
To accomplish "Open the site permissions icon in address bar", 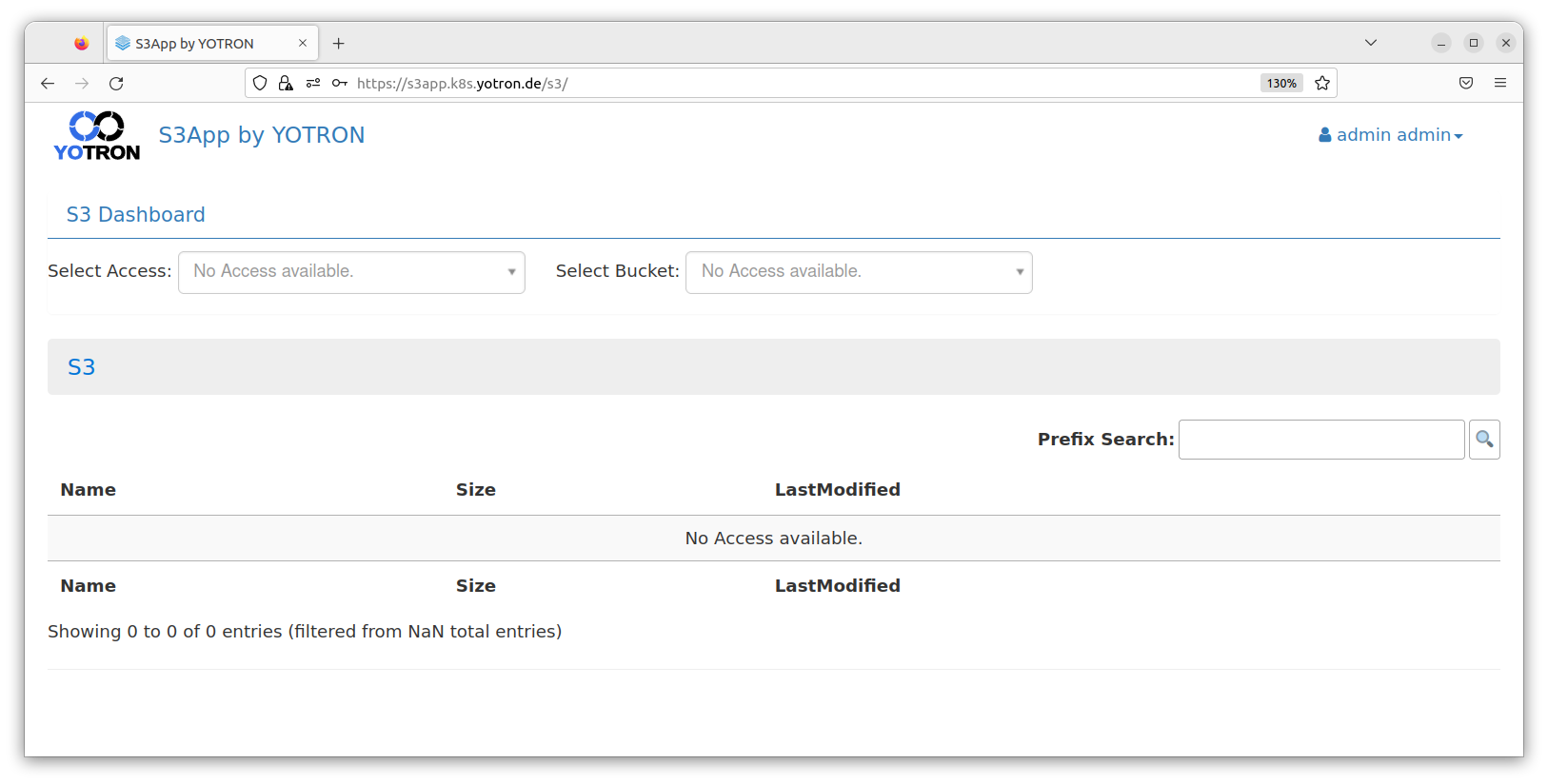I will coord(312,84).
